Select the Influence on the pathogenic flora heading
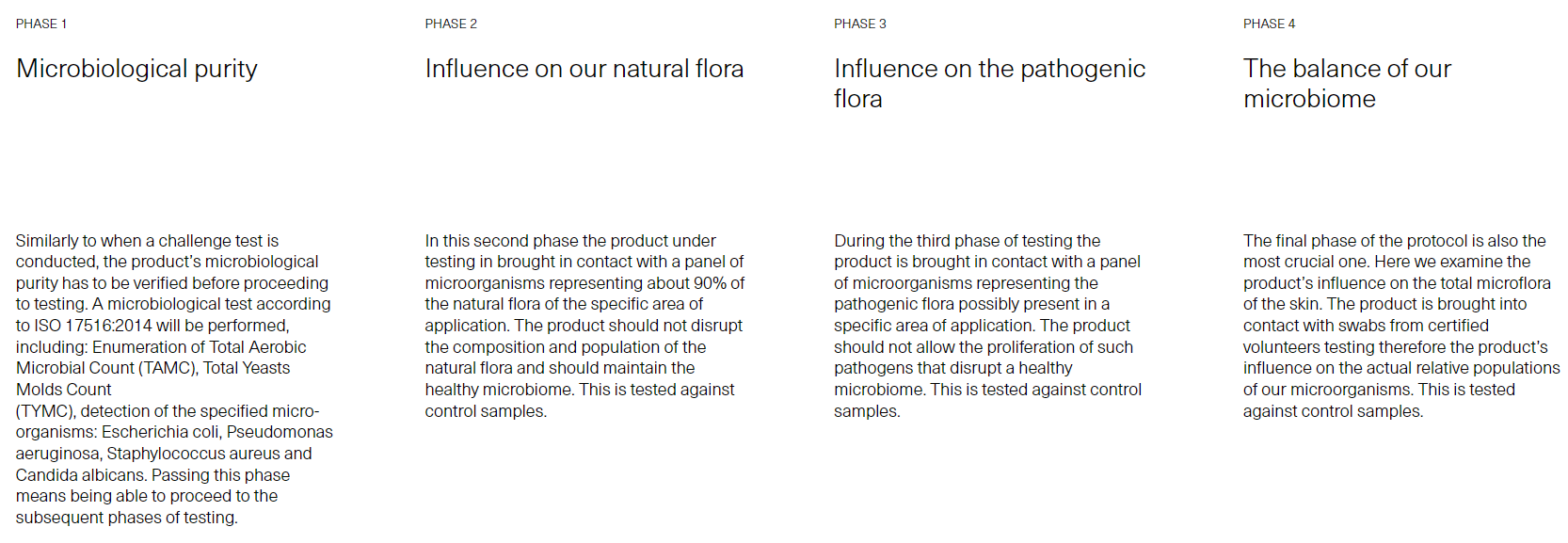 tap(990, 84)
